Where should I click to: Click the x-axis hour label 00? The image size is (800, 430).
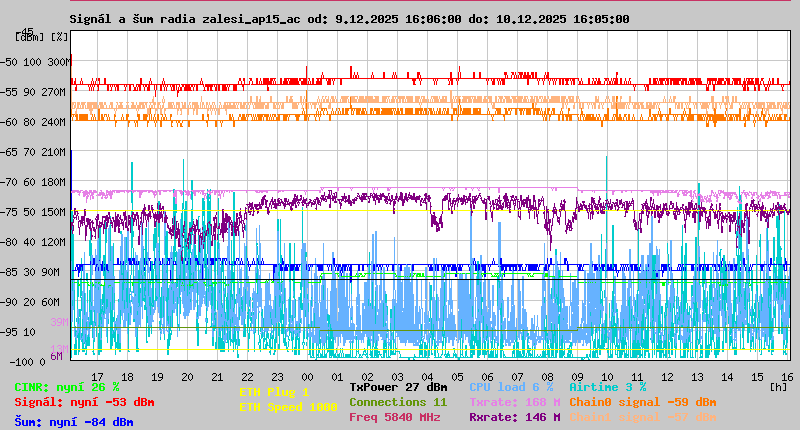click(x=307, y=376)
